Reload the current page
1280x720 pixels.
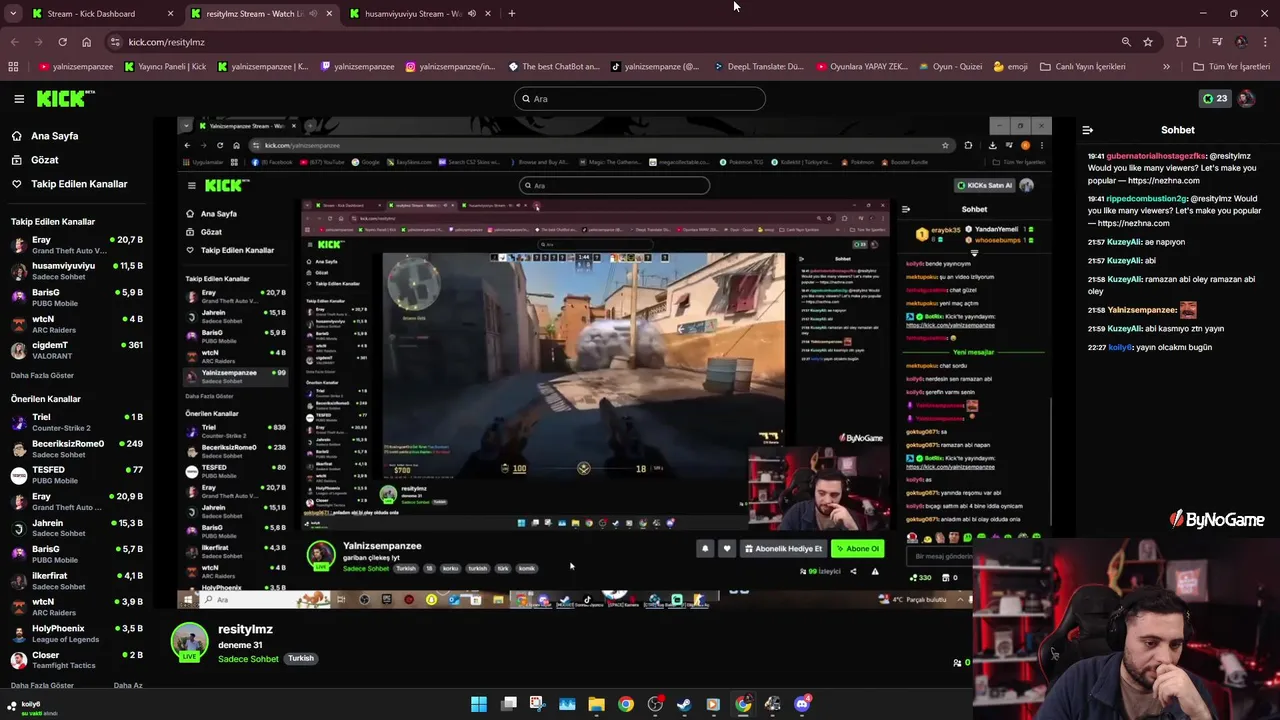coord(62,42)
